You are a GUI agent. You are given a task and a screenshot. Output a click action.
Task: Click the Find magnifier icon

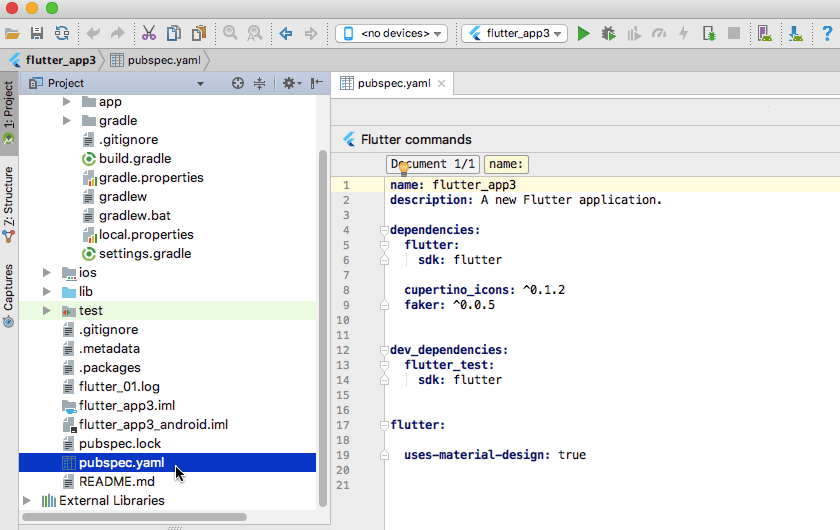coord(230,33)
